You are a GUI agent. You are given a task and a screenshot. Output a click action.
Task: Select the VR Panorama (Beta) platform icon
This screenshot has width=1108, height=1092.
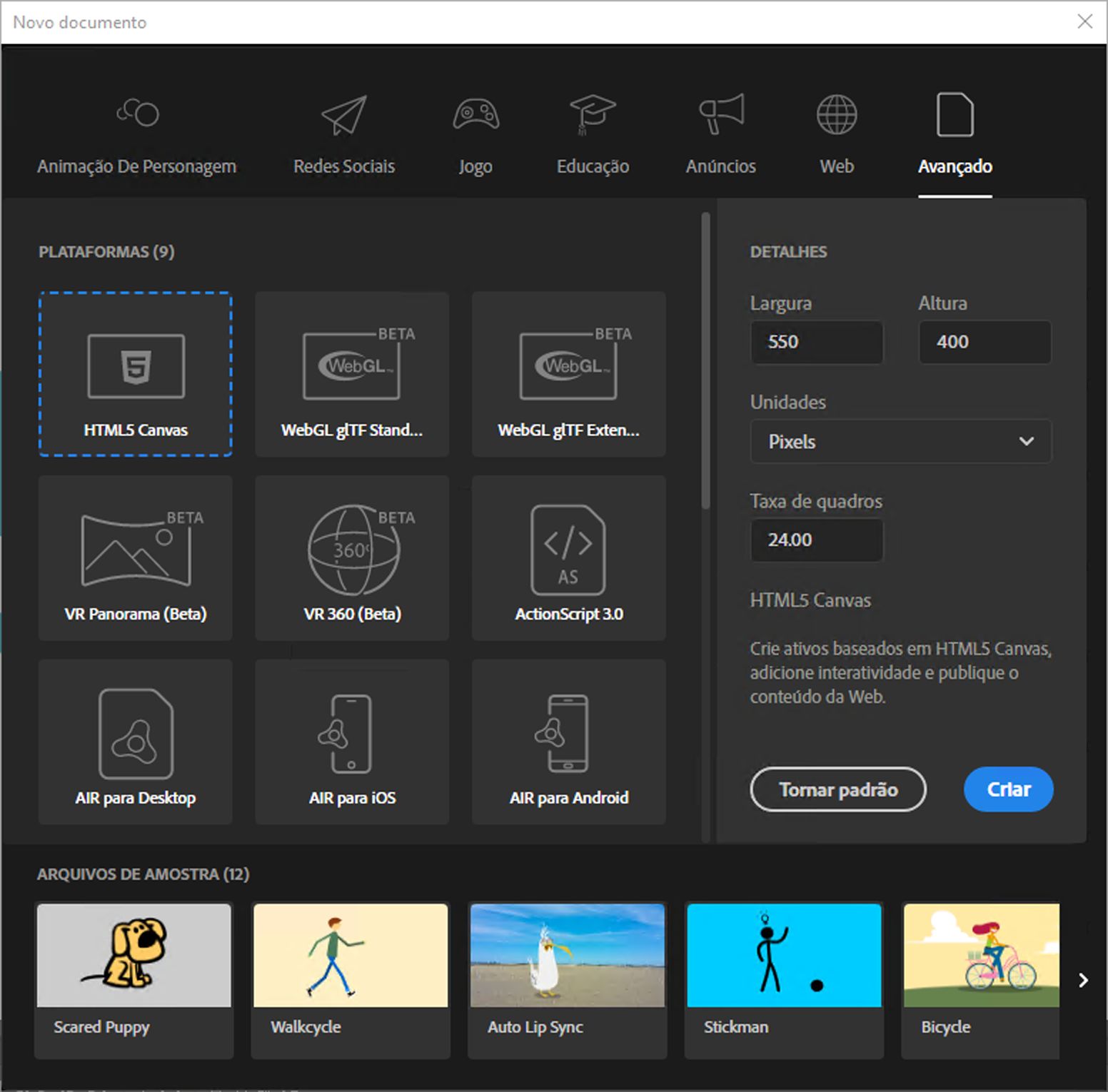point(142,548)
